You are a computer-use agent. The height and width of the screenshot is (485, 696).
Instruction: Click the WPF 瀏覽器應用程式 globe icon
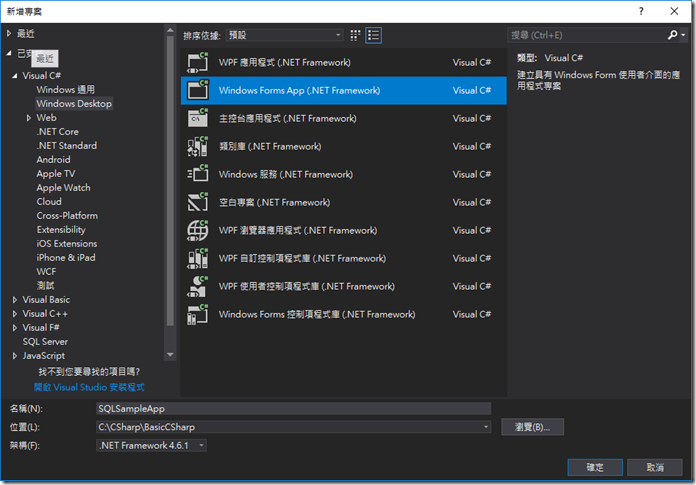[198, 230]
